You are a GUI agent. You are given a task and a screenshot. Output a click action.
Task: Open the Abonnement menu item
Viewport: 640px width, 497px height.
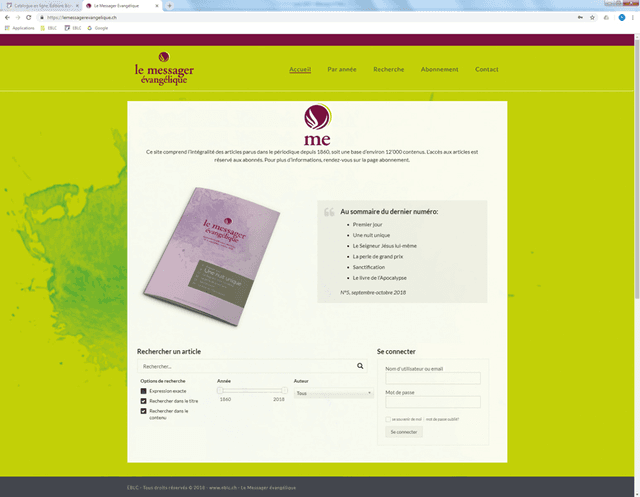pos(440,69)
